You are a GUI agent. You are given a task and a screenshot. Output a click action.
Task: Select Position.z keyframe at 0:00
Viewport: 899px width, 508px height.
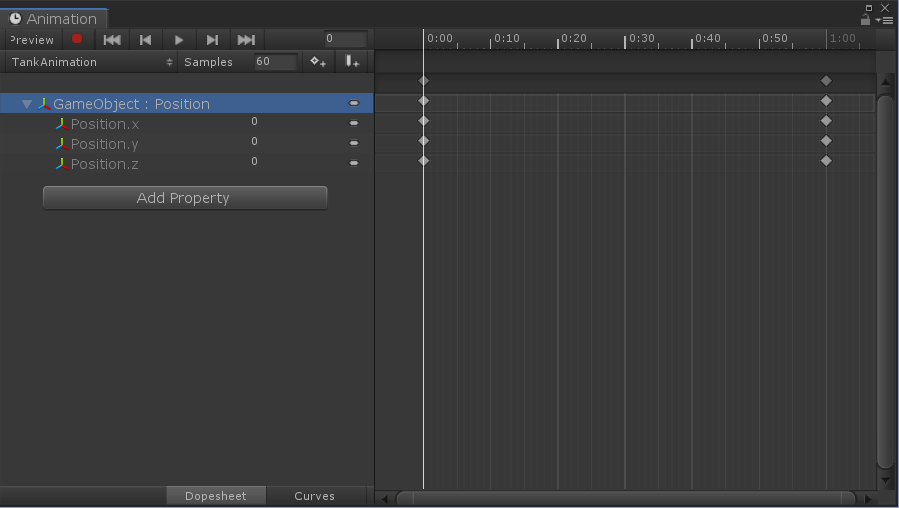[x=424, y=161]
